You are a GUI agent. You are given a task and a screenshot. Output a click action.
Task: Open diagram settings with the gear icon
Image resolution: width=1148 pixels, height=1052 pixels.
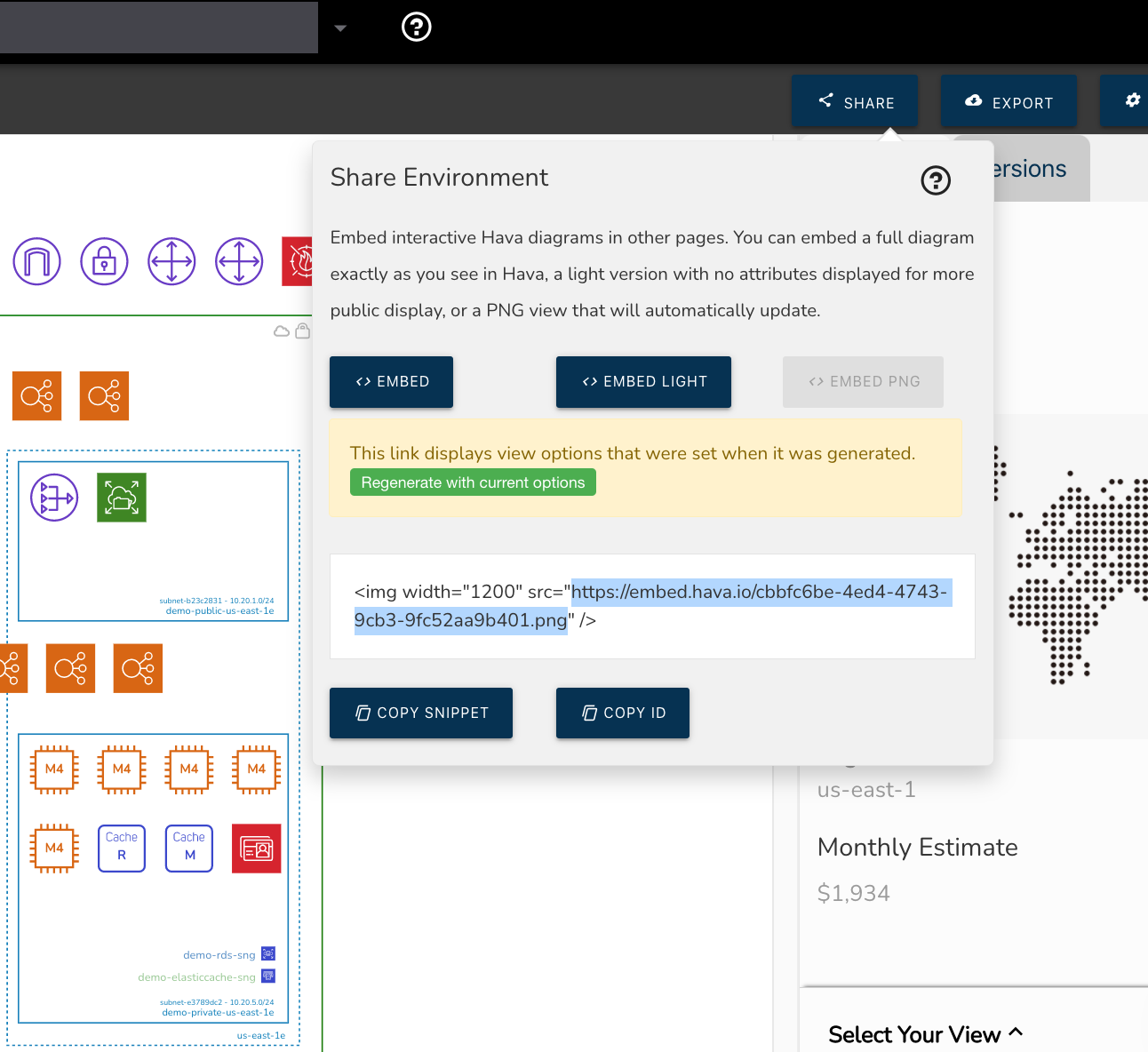1132,100
